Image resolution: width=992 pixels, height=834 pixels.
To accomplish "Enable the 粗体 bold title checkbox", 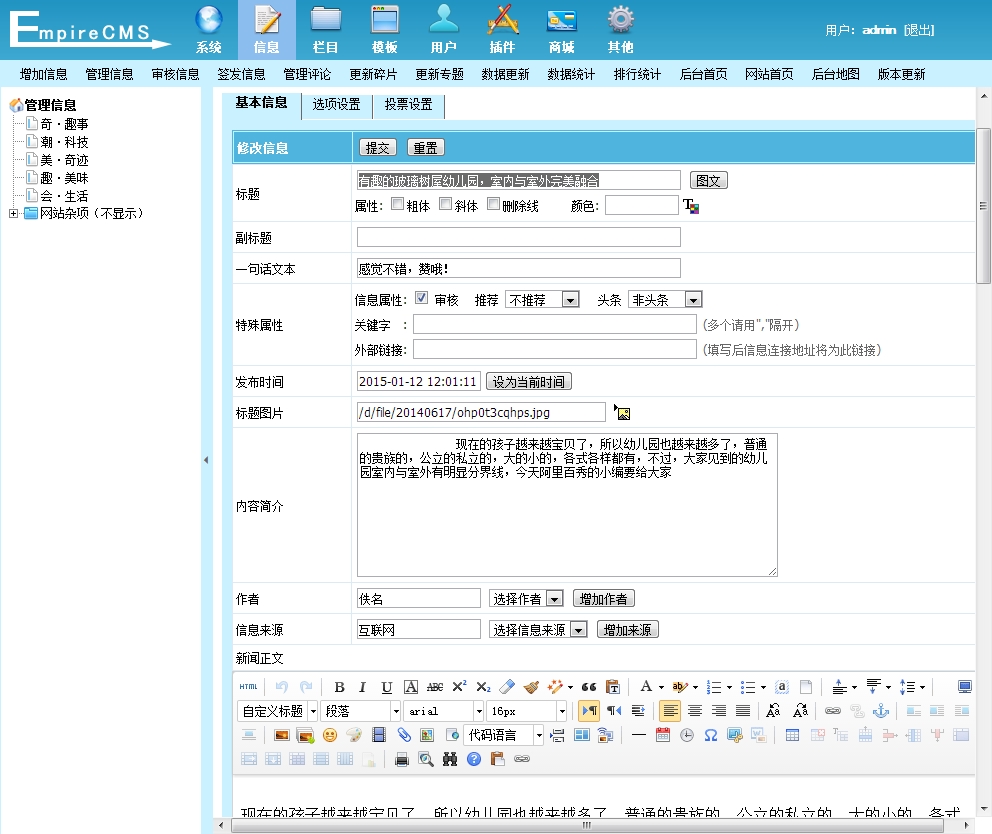I will pyautogui.click(x=397, y=204).
